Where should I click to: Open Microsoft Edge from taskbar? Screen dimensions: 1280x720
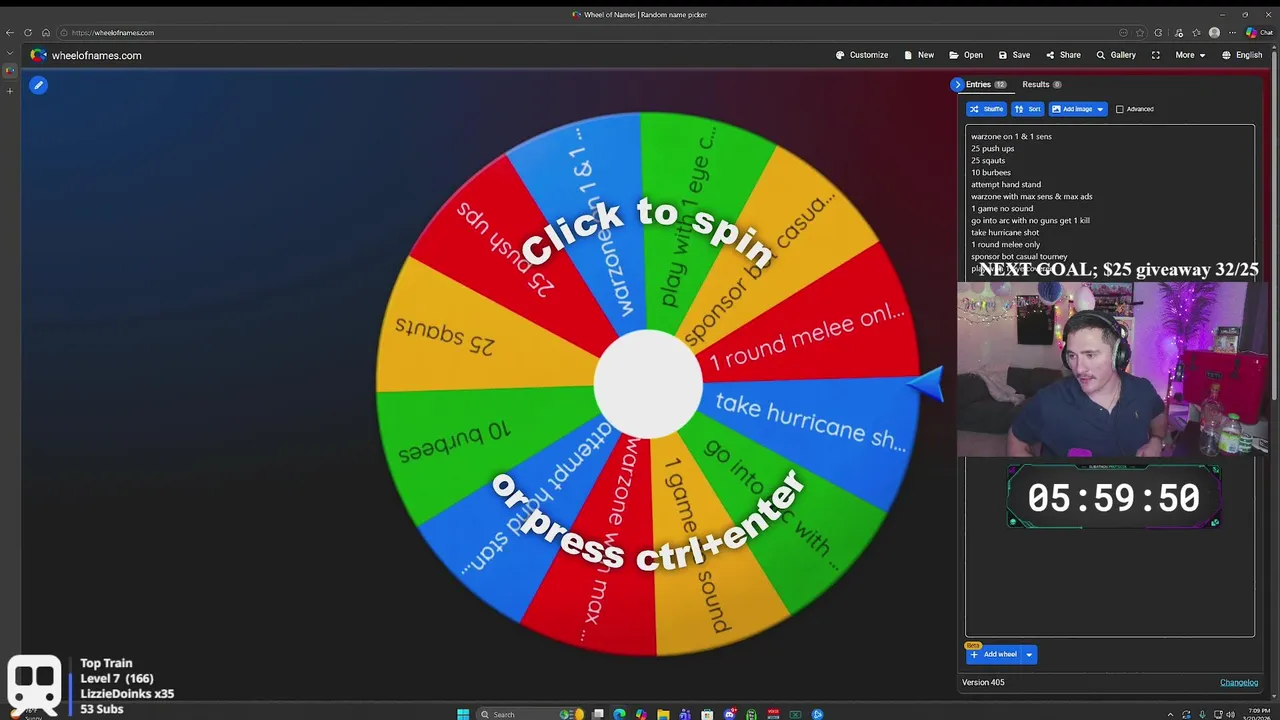click(x=619, y=714)
